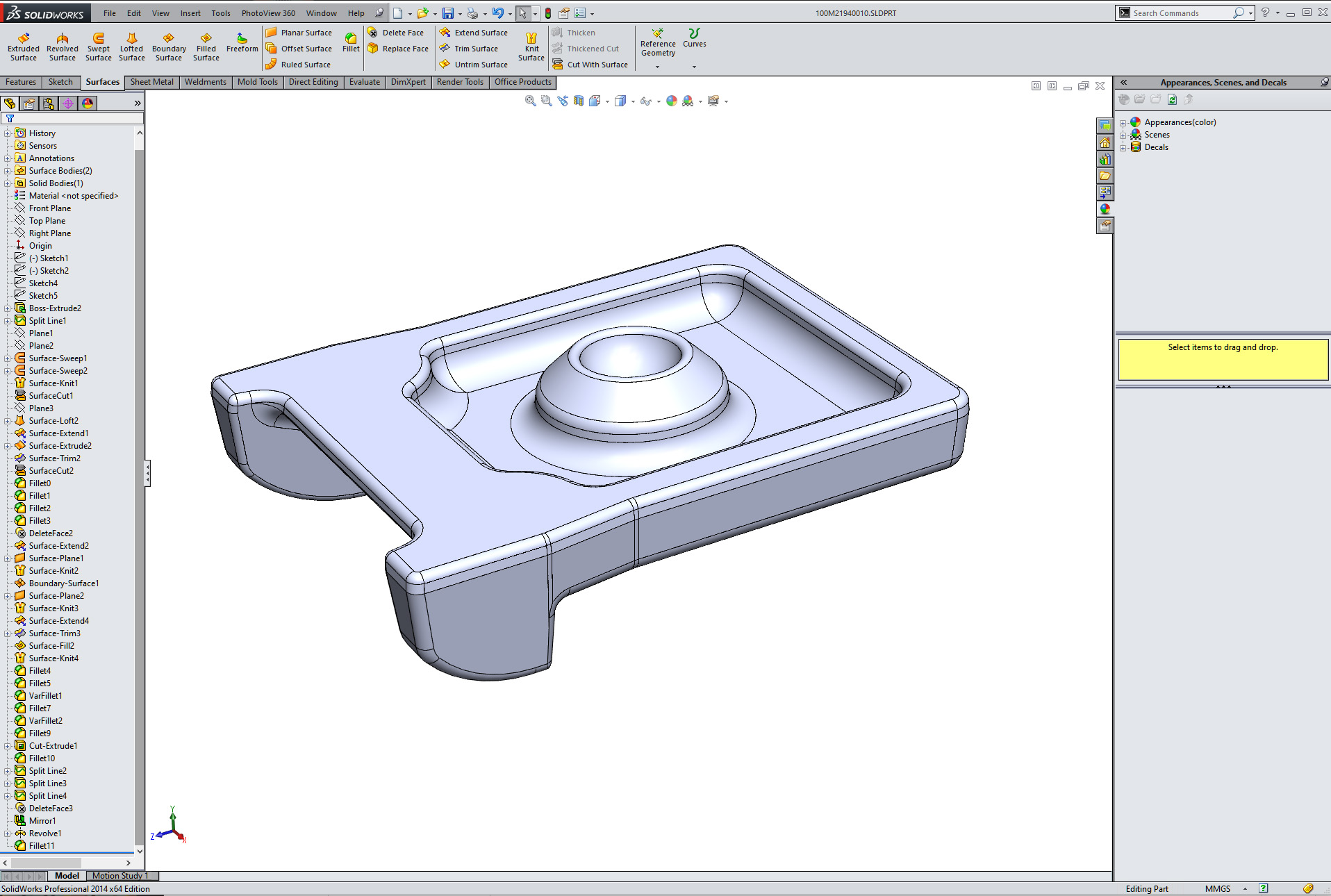Screen dimensions: 1331x896
Task: Click the Boundary Surface tool
Action: point(169,46)
